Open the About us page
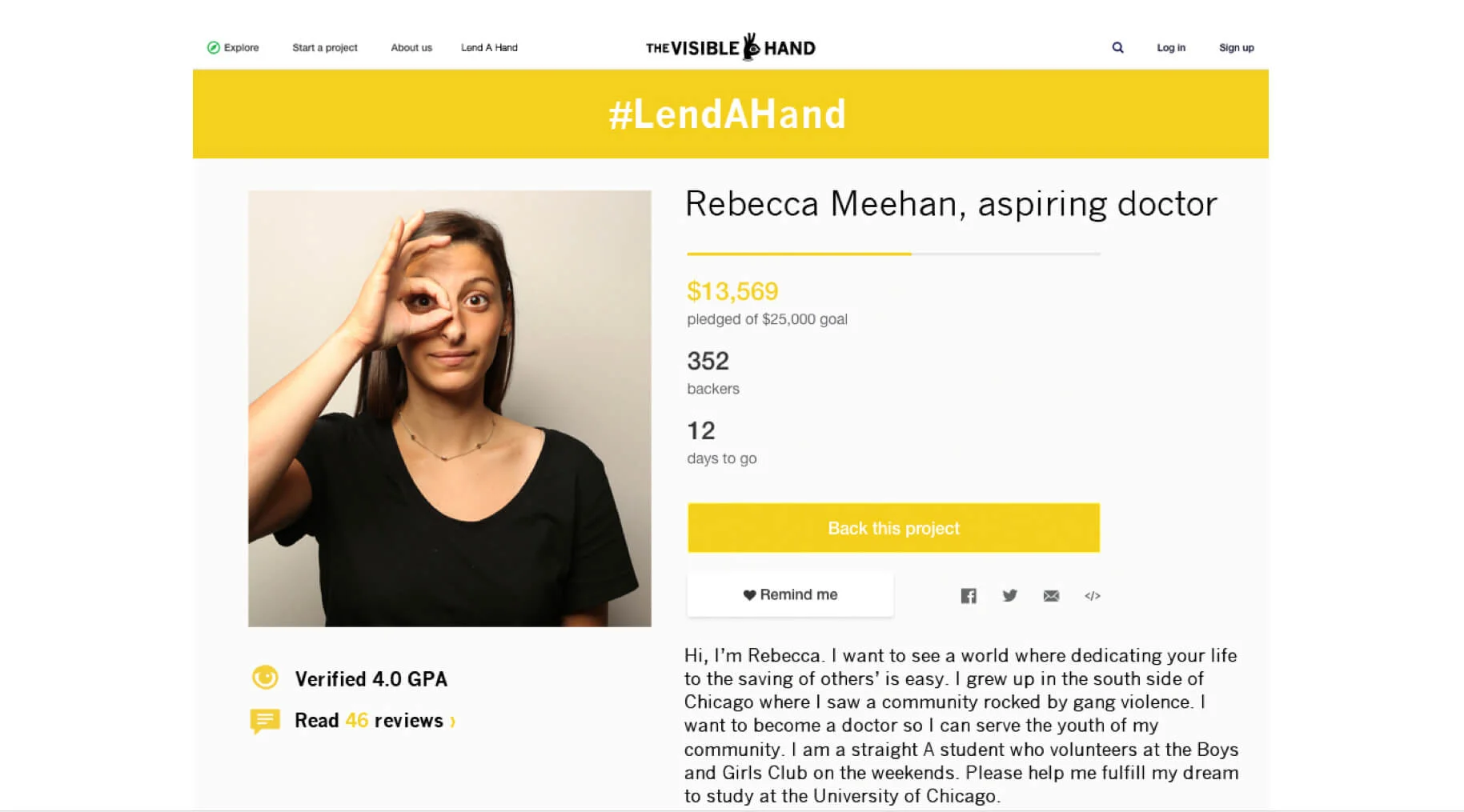Viewport: 1464px width, 812px height. [x=411, y=47]
